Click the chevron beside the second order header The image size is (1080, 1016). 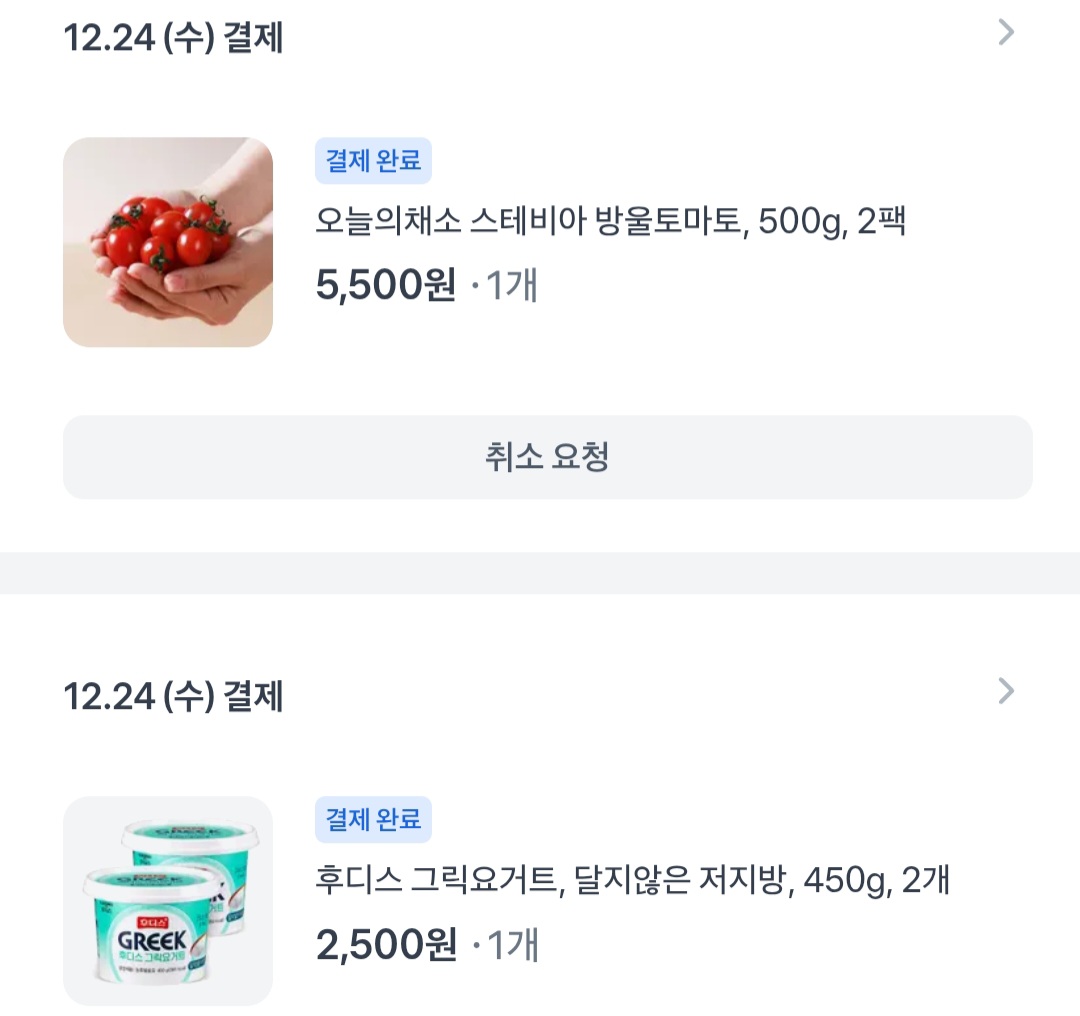click(x=1004, y=690)
